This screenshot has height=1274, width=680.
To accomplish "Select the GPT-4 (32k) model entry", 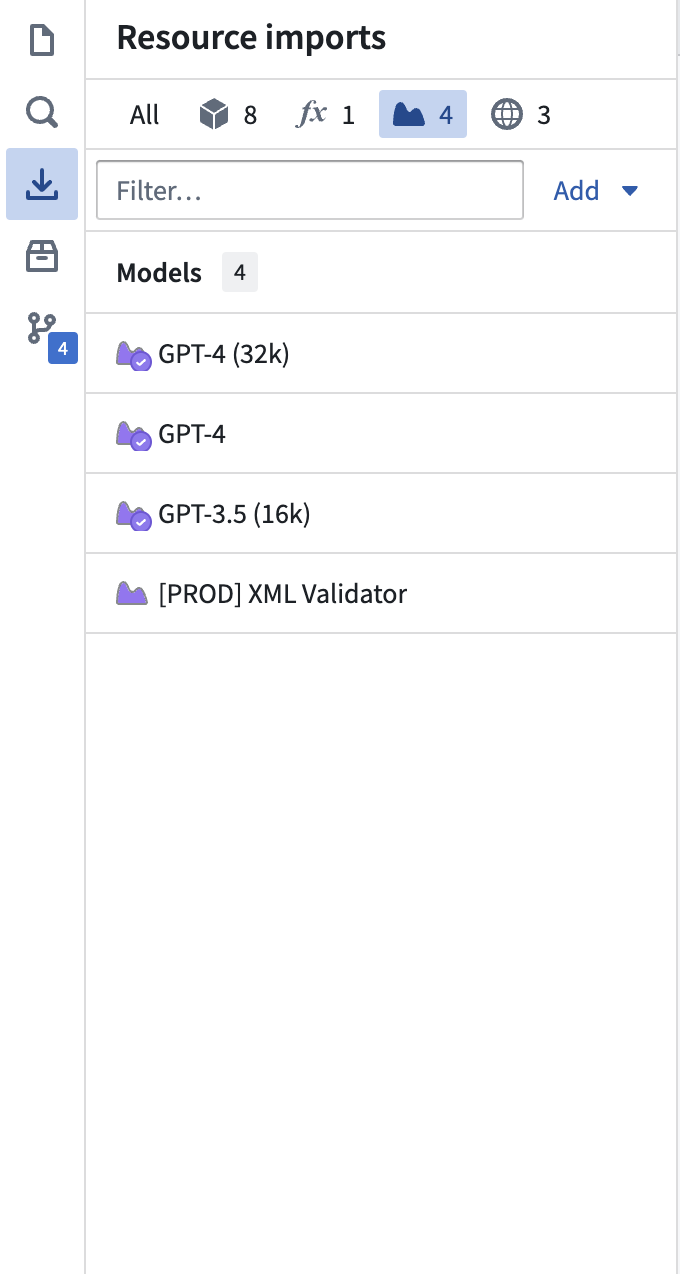I will pos(381,354).
